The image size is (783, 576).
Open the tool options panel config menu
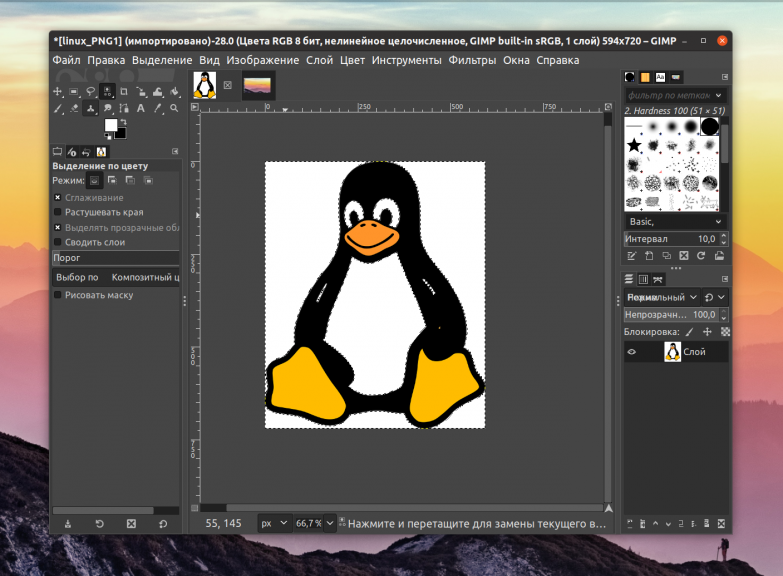[x=175, y=151]
